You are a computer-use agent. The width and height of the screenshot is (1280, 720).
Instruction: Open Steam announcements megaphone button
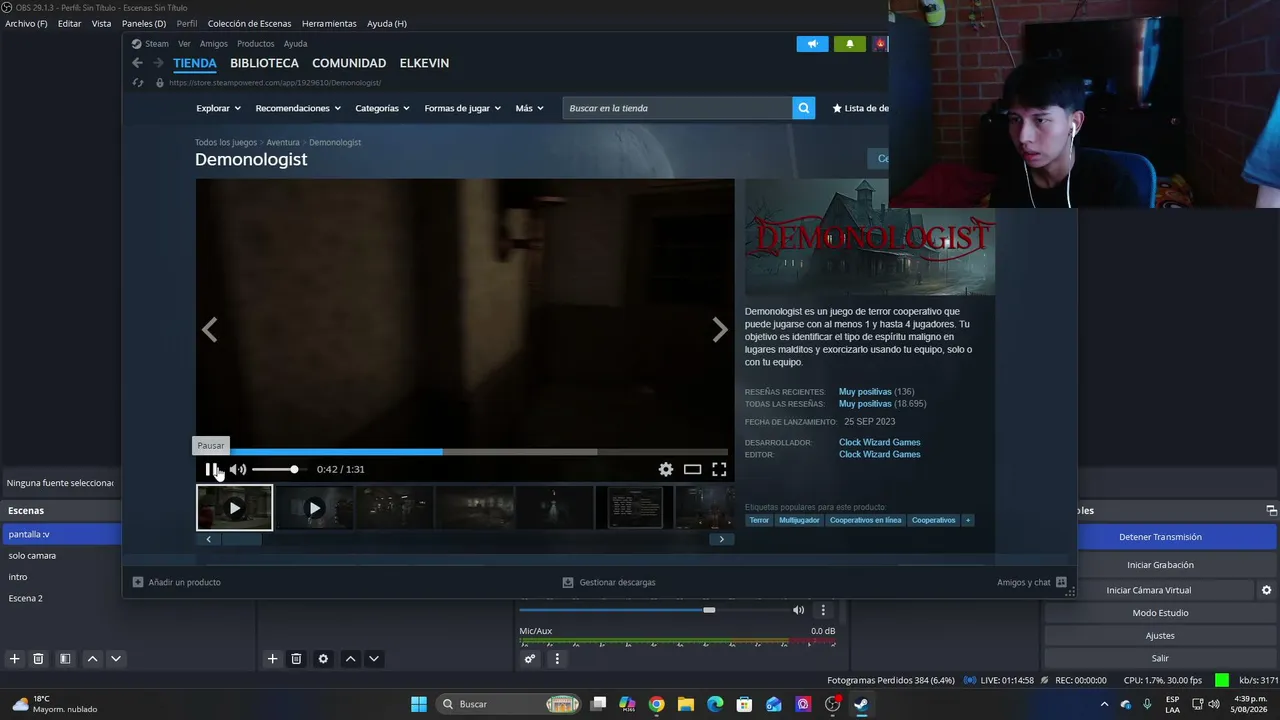click(812, 44)
